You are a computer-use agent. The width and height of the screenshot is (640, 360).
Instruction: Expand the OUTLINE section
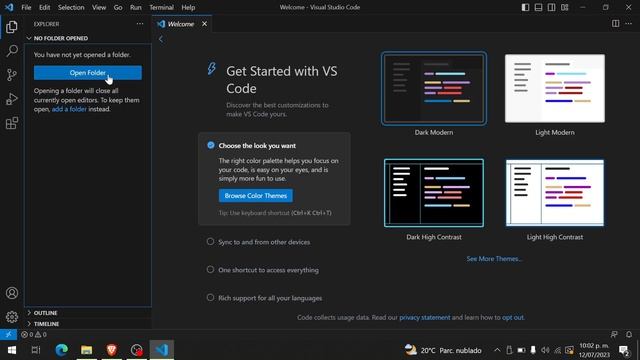coord(88,313)
